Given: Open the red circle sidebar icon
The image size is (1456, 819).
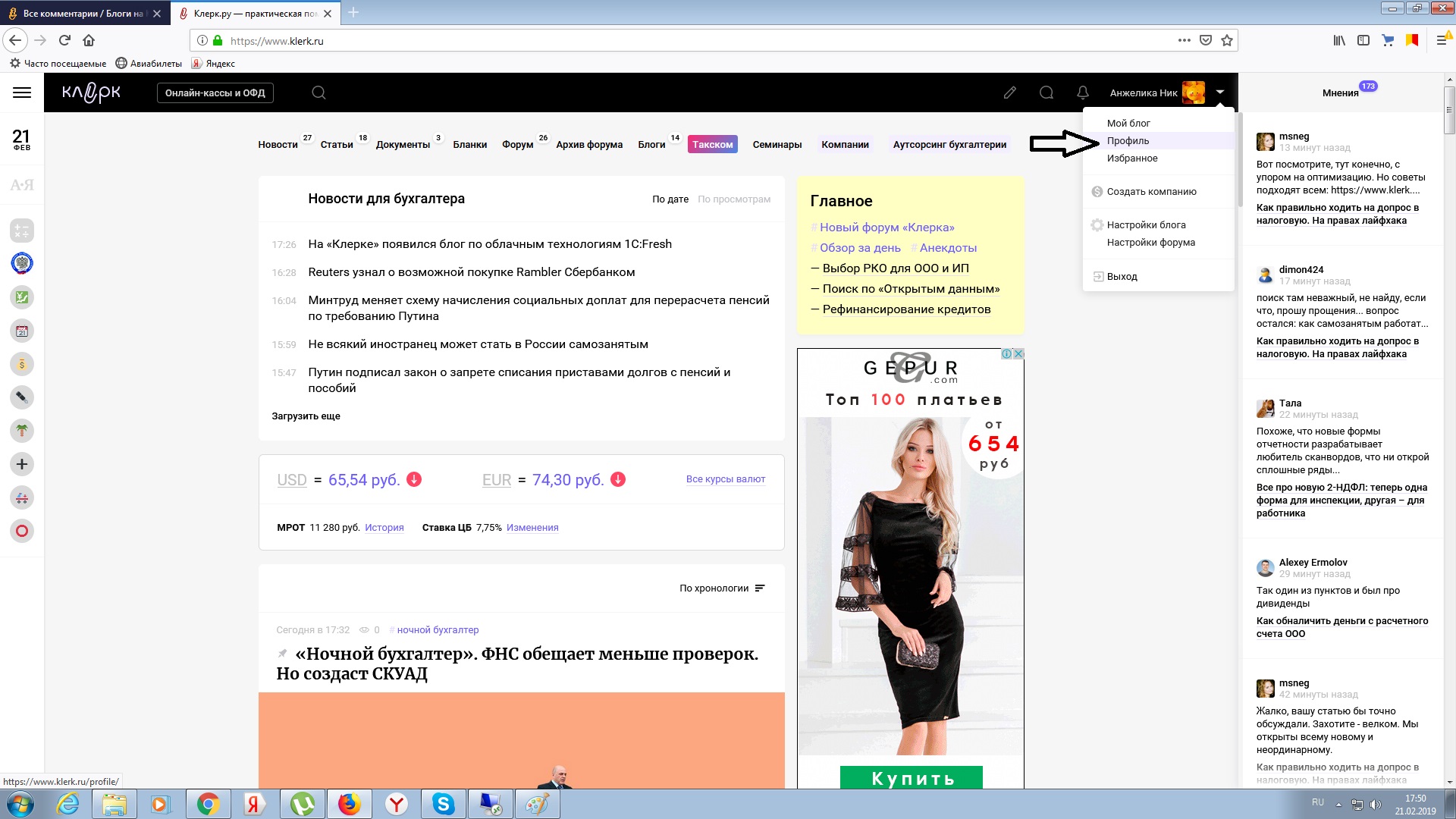Looking at the screenshot, I should click(22, 531).
